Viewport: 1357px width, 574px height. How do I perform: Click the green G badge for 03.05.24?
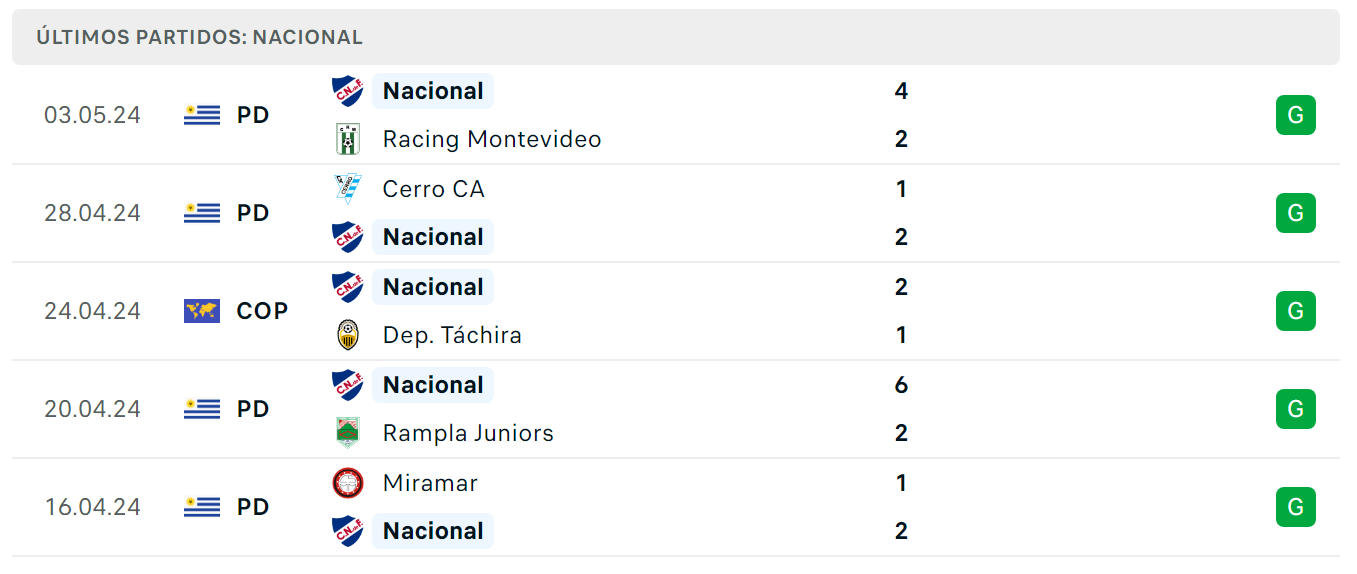click(1296, 115)
